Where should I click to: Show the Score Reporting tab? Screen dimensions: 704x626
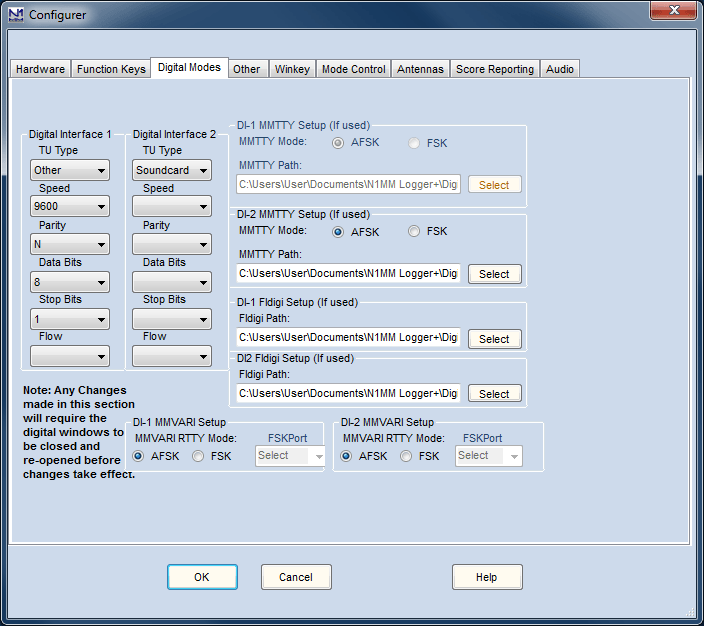tap(495, 69)
